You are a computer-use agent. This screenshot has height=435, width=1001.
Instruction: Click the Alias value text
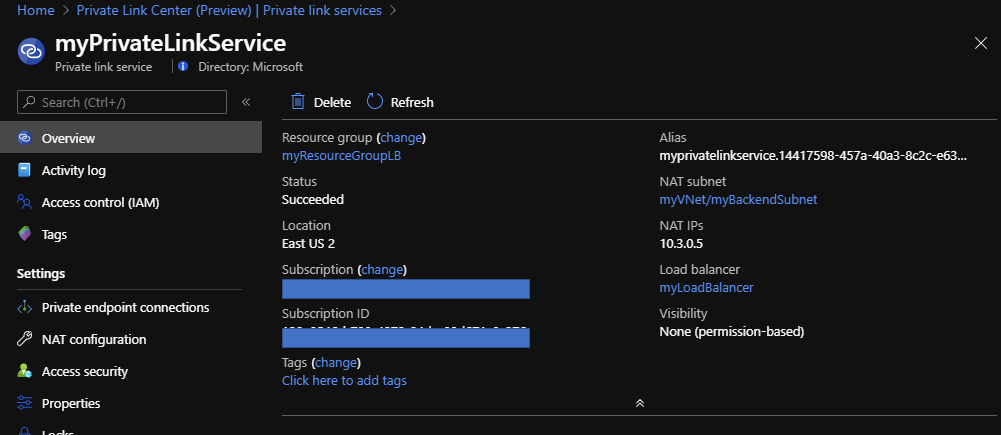813,155
